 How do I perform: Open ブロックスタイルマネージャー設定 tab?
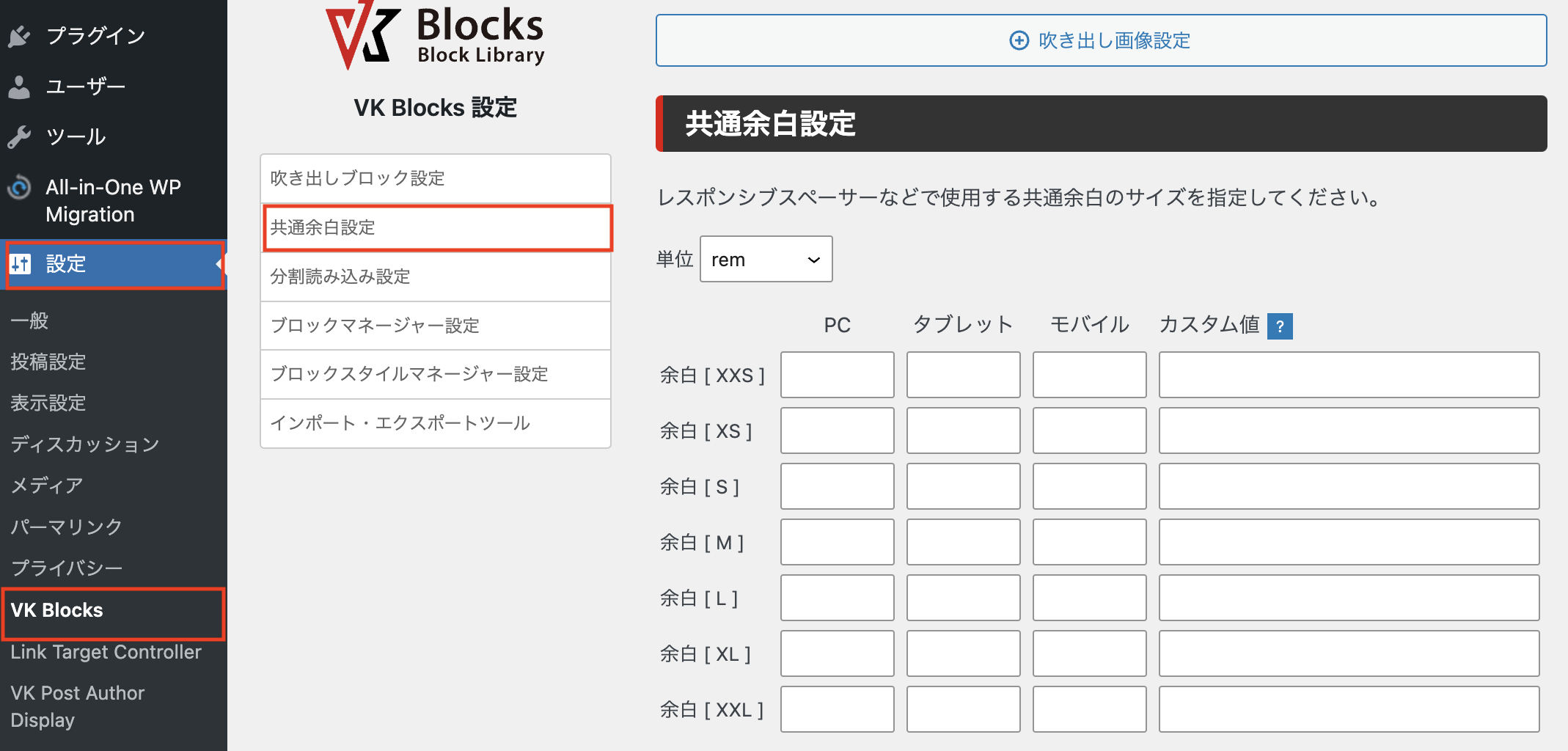pos(436,374)
